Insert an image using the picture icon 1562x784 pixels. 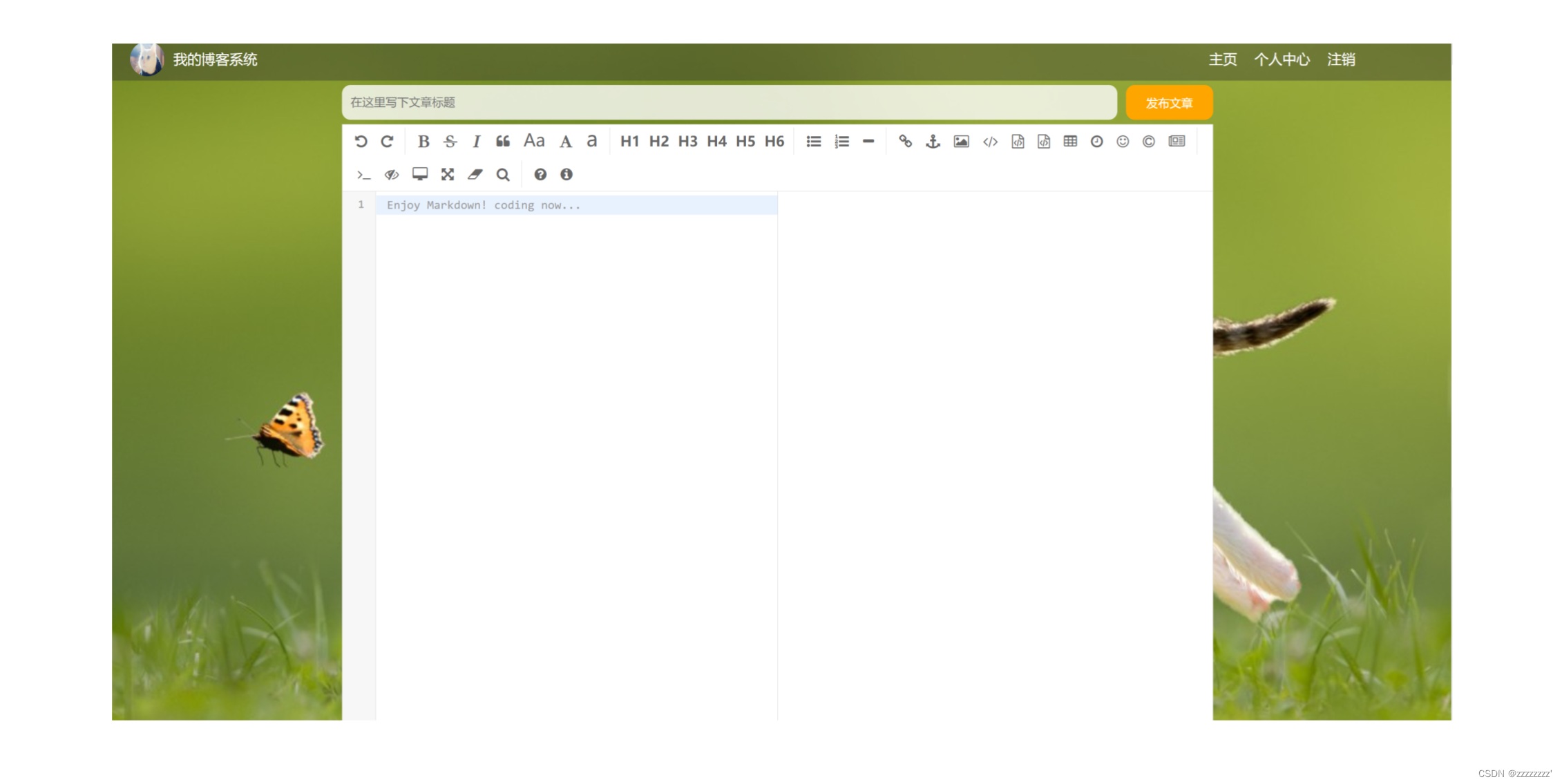pyautogui.click(x=961, y=142)
